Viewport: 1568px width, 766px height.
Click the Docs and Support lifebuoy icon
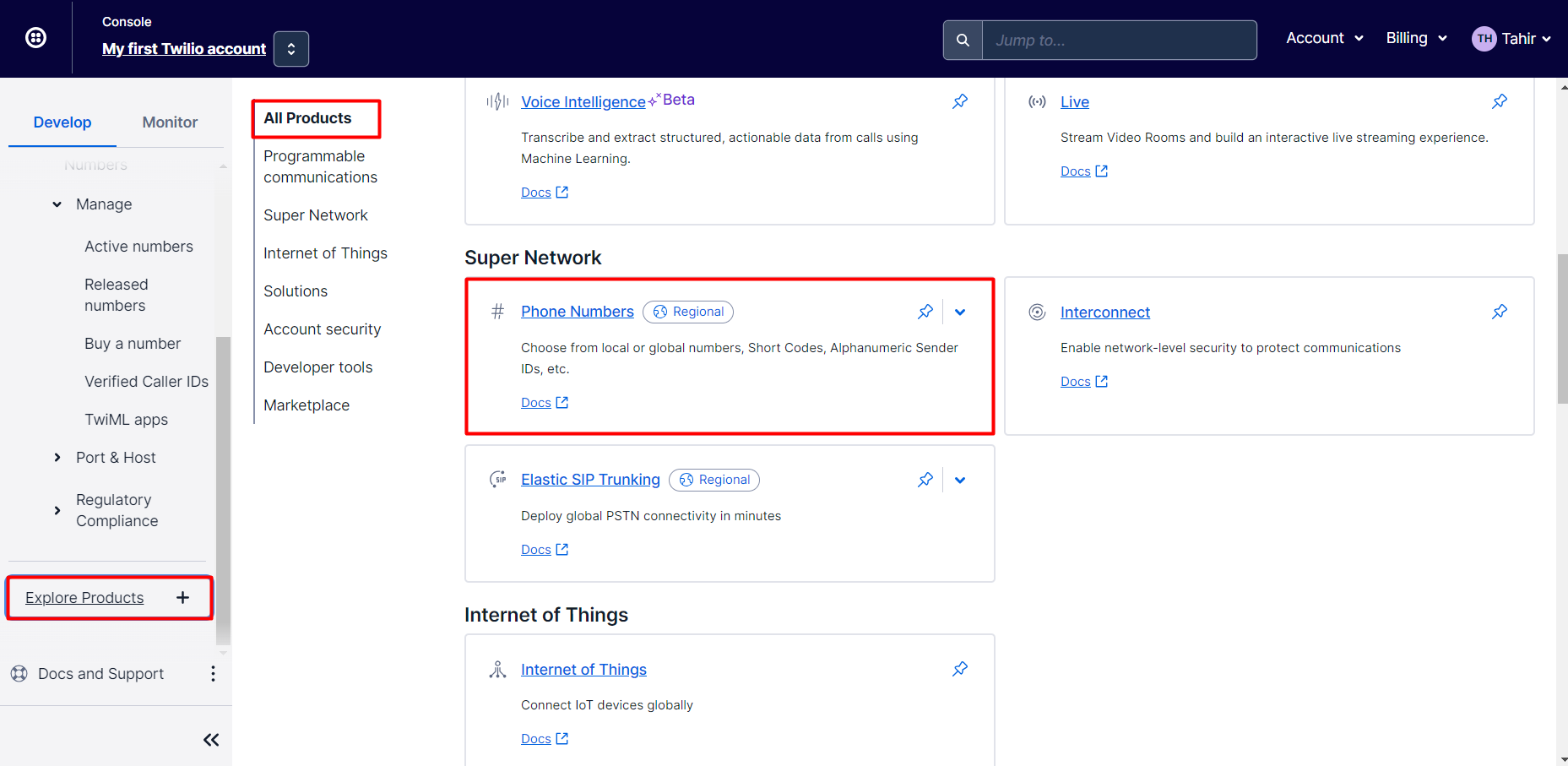(x=19, y=674)
